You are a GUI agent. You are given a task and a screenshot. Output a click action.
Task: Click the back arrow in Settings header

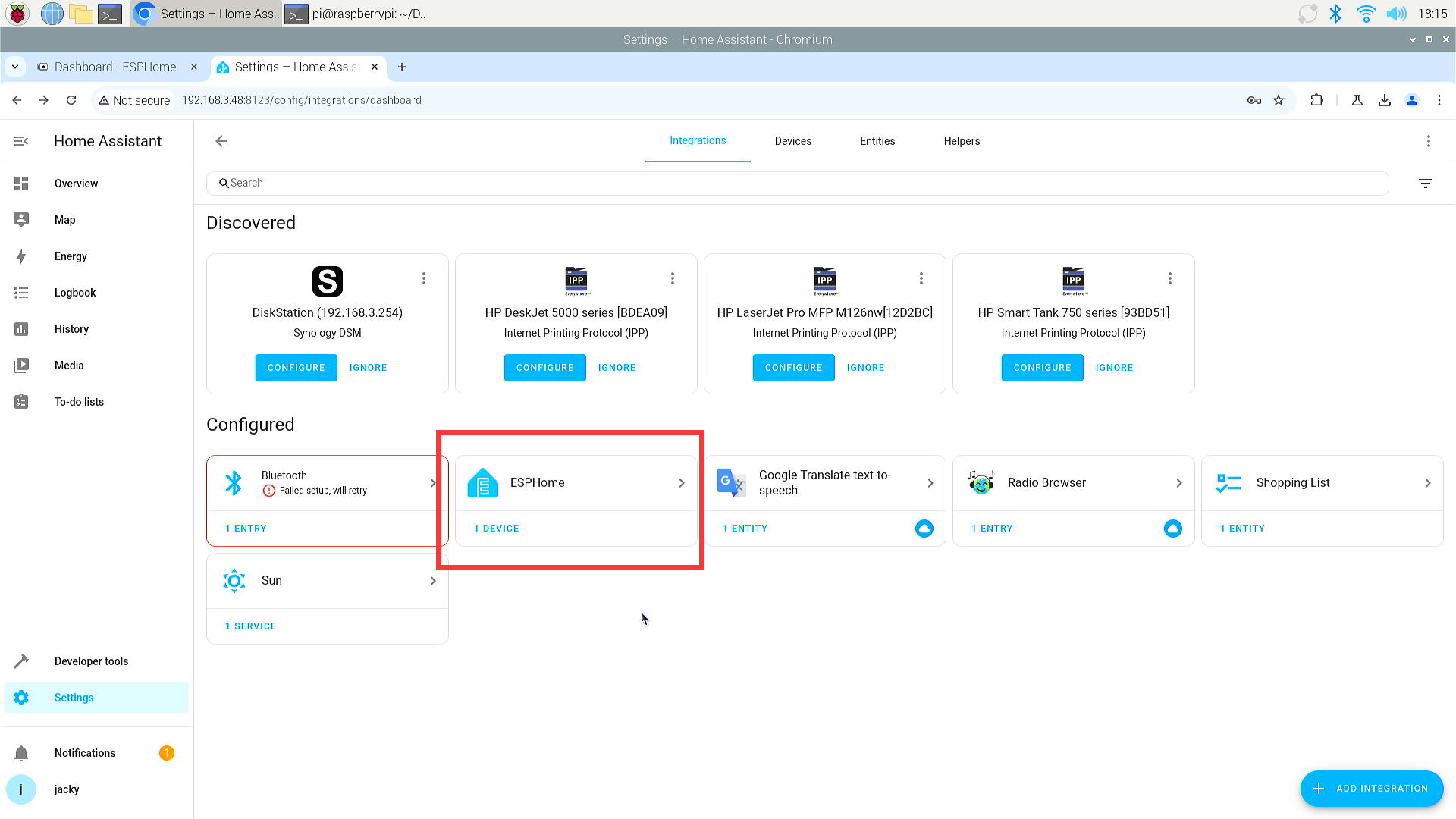click(221, 141)
